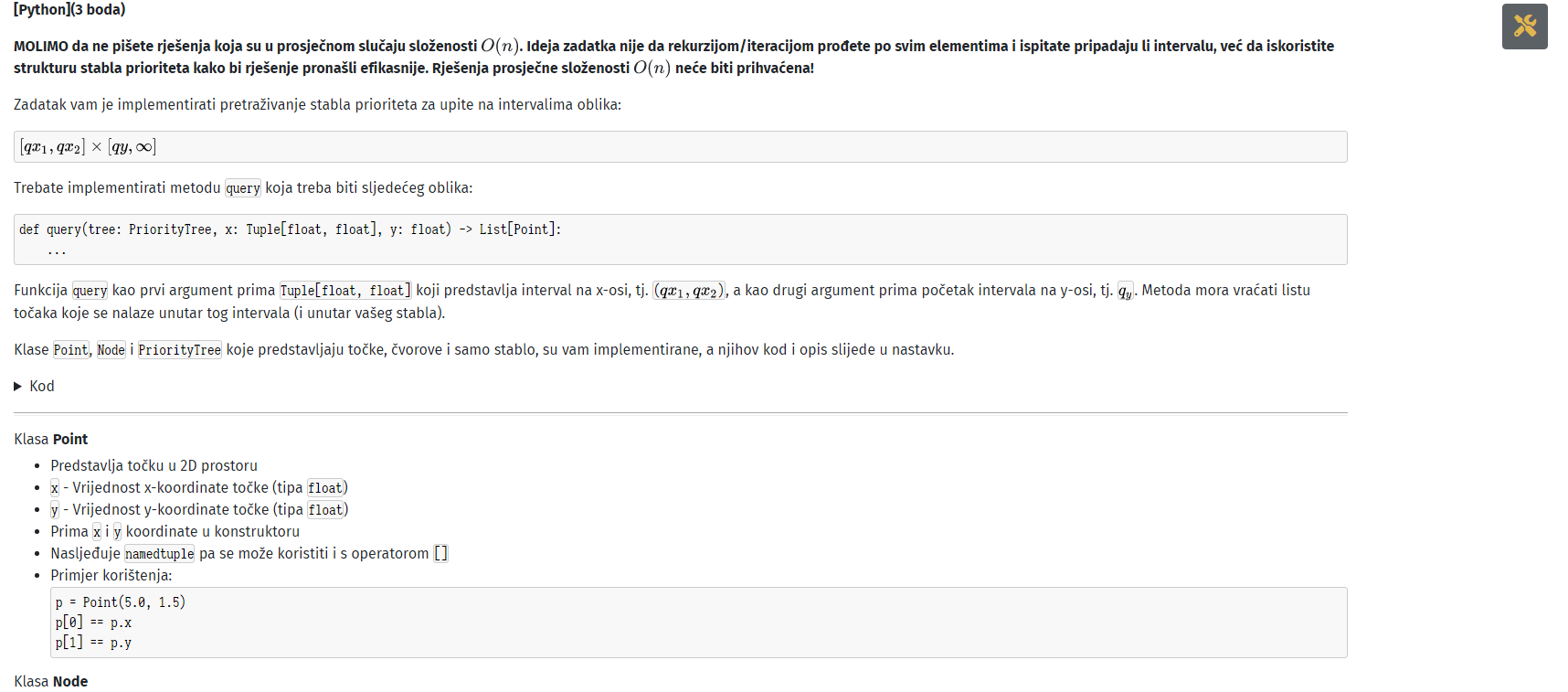1568x692 pixels.
Task: Click the def query function signature code block
Action: [680, 240]
